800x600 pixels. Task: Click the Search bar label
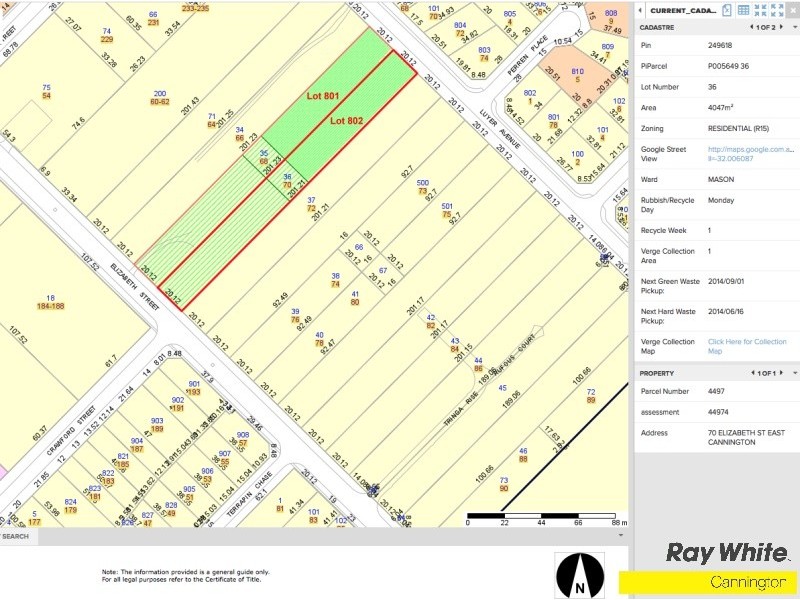[15, 536]
